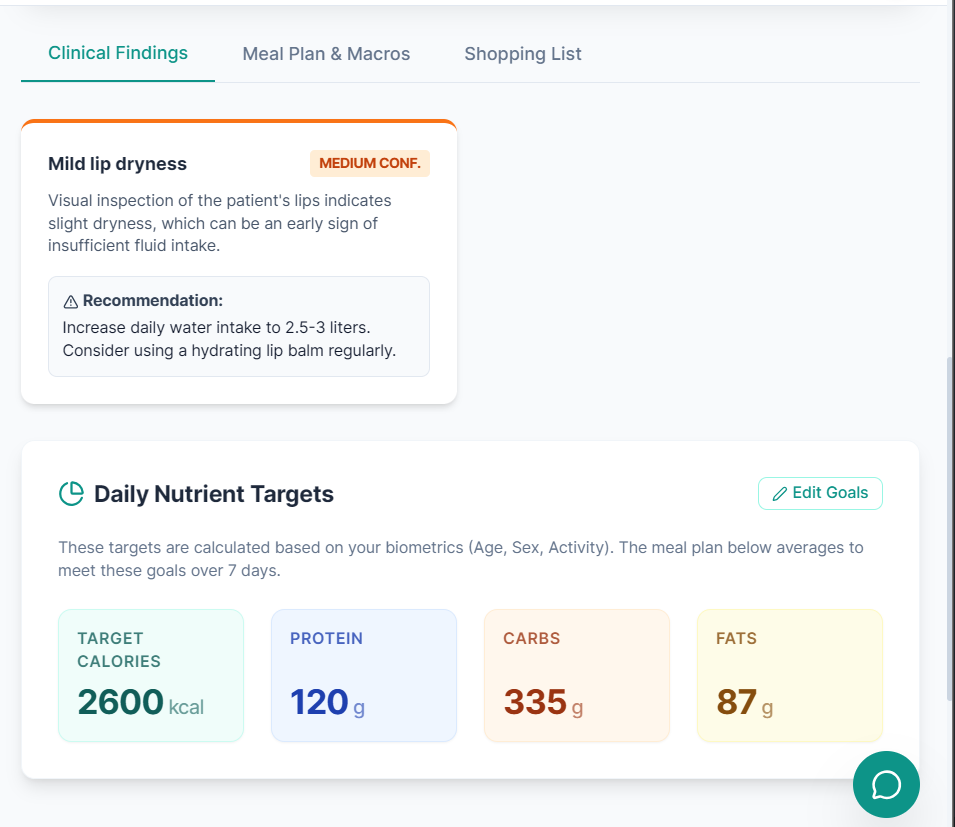Click the warning triangle icon next to Recommendation
This screenshot has height=827, width=955.
point(70,301)
